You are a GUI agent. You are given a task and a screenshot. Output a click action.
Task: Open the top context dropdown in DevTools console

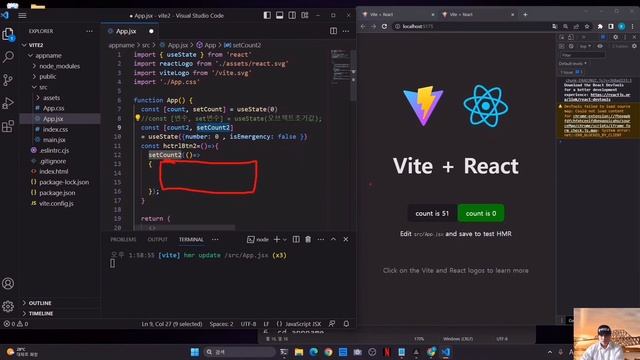coord(585,46)
